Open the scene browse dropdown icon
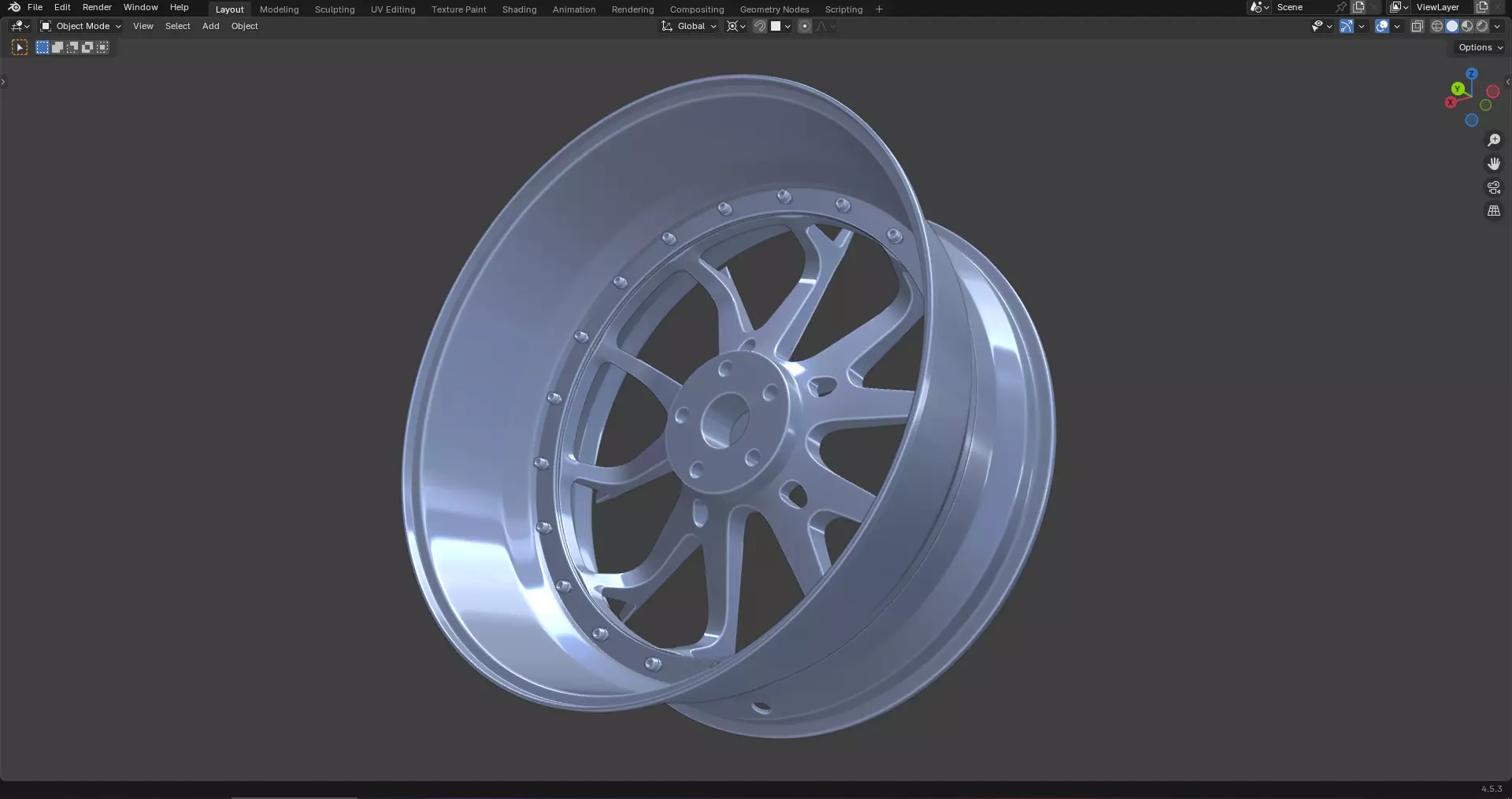Viewport: 1512px width, 799px height. [x=1260, y=7]
